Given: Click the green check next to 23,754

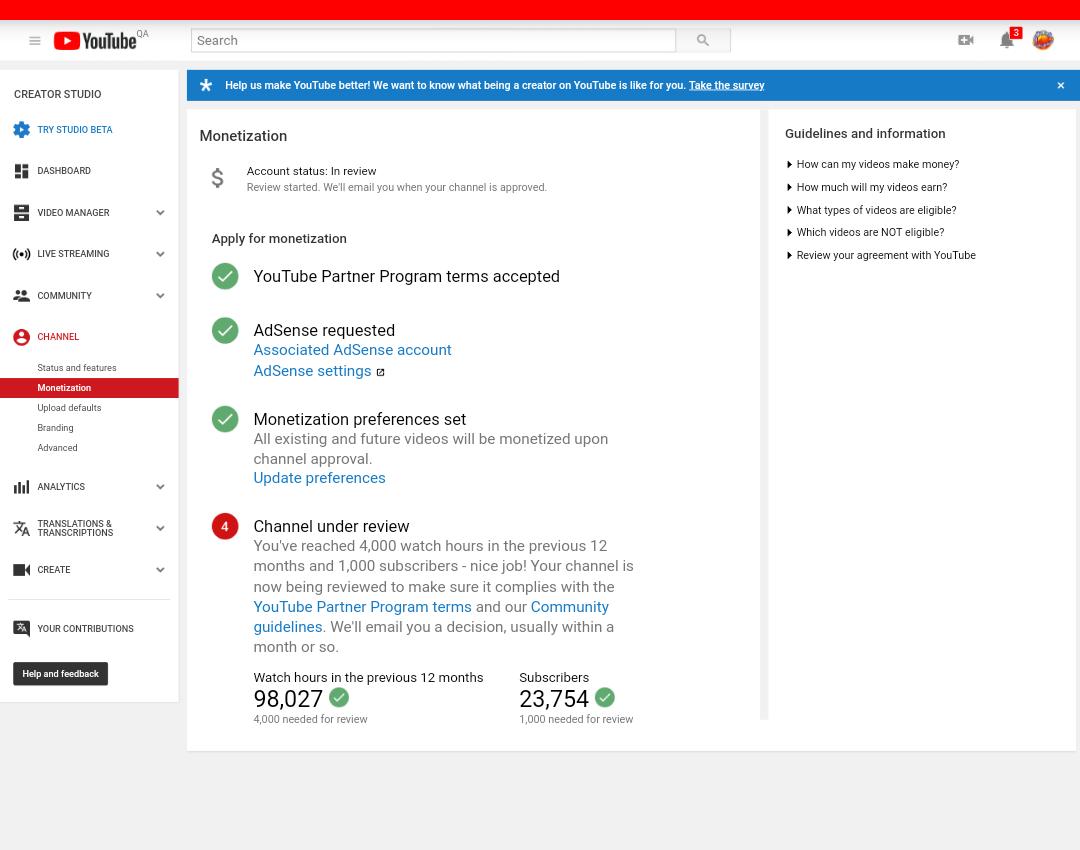Looking at the screenshot, I should coord(605,698).
